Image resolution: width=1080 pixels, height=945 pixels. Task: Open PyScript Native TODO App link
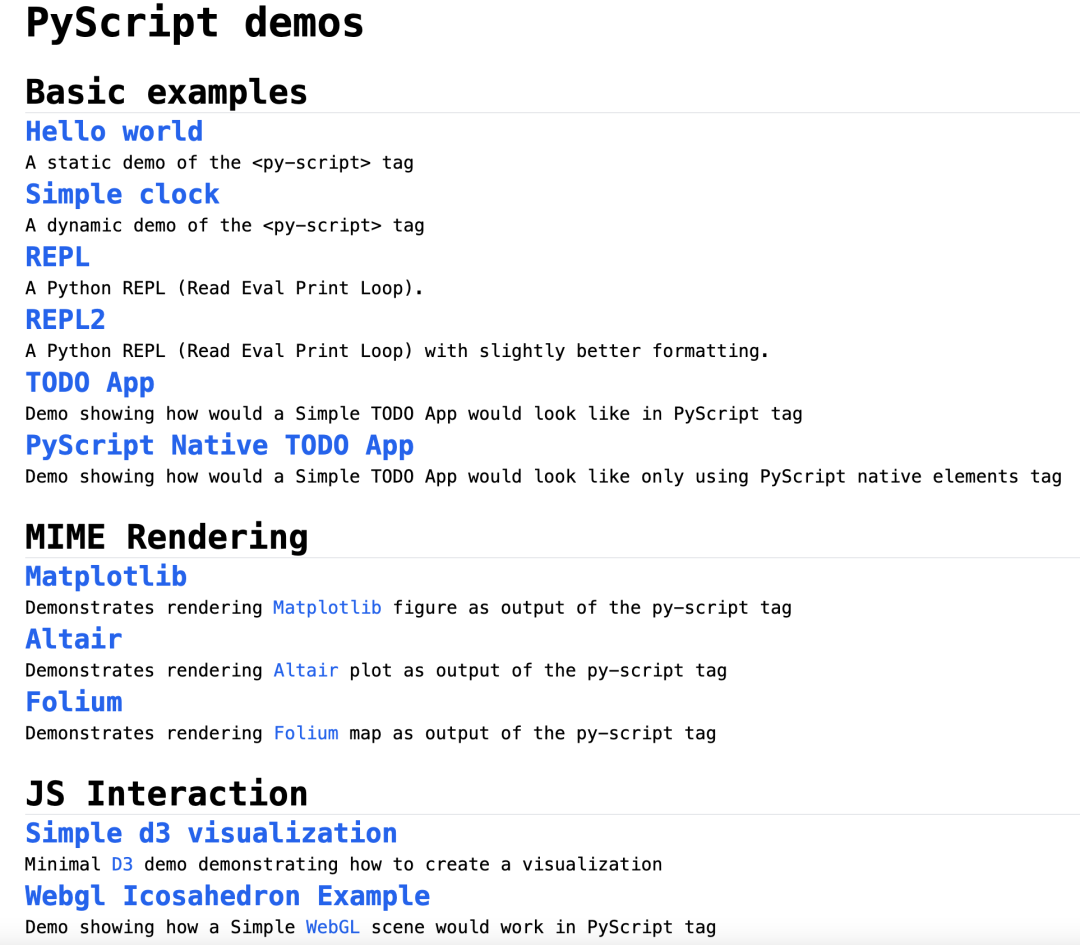click(x=220, y=446)
